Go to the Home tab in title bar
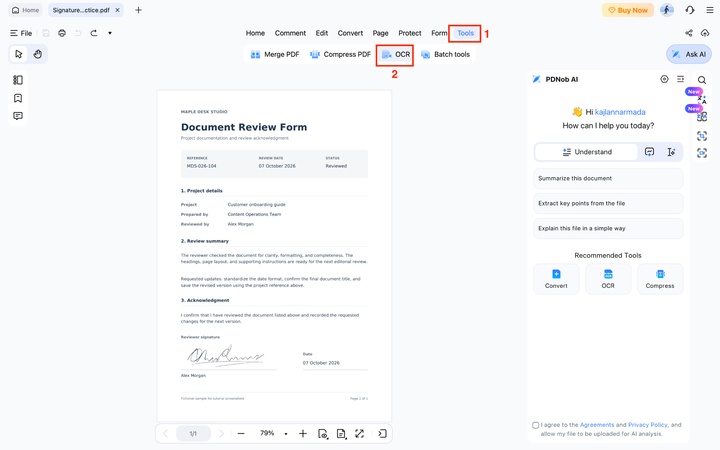This screenshot has width=720, height=450. (x=25, y=10)
